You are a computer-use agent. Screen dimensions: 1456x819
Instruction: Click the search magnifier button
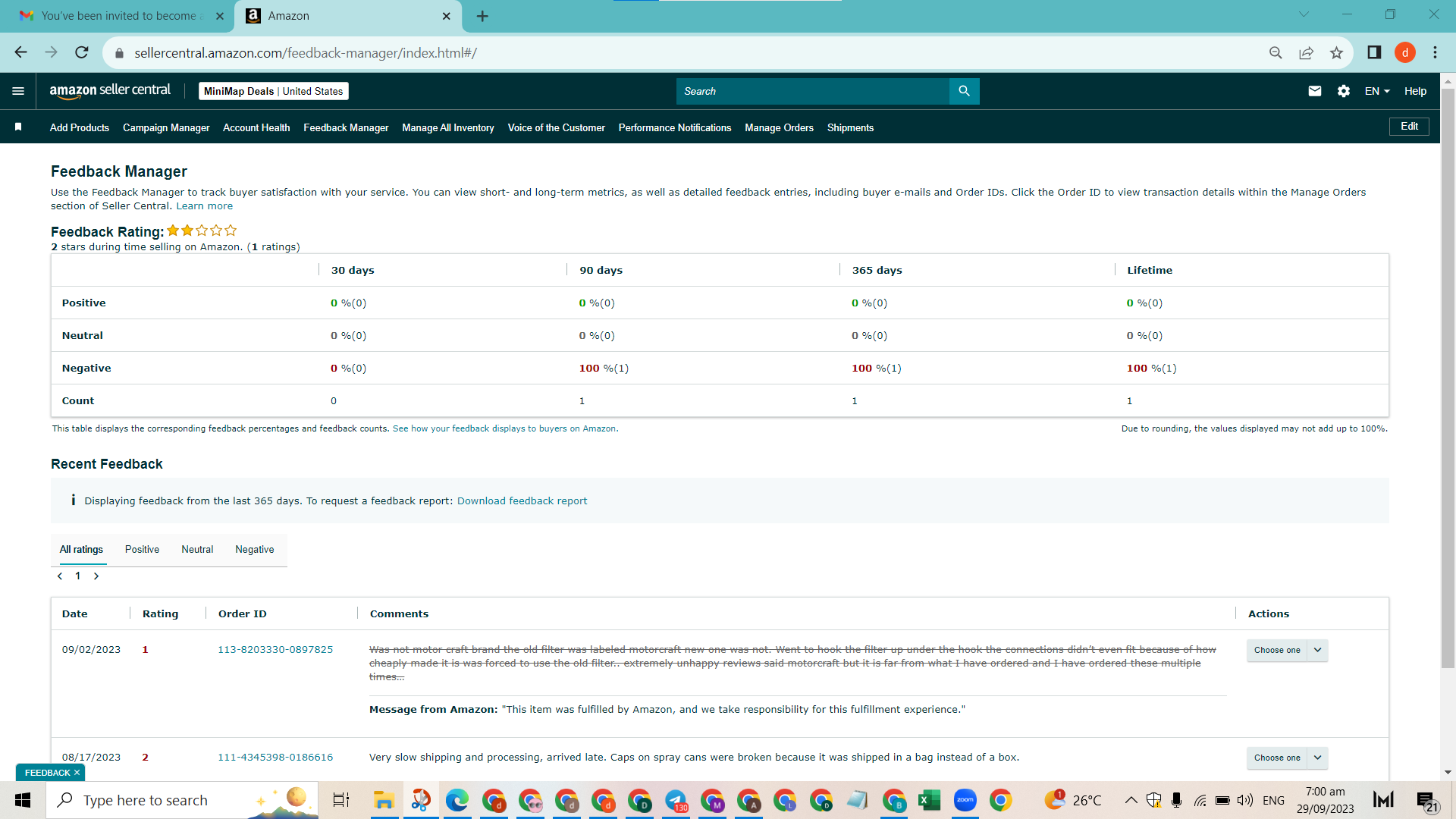(x=964, y=91)
